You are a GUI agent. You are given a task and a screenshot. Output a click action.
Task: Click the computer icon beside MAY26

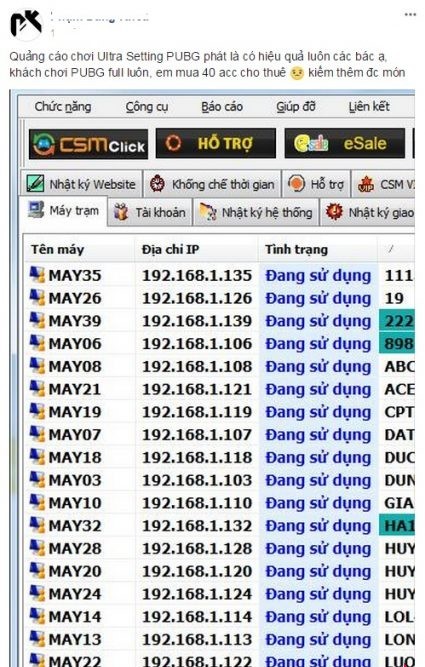[37, 297]
